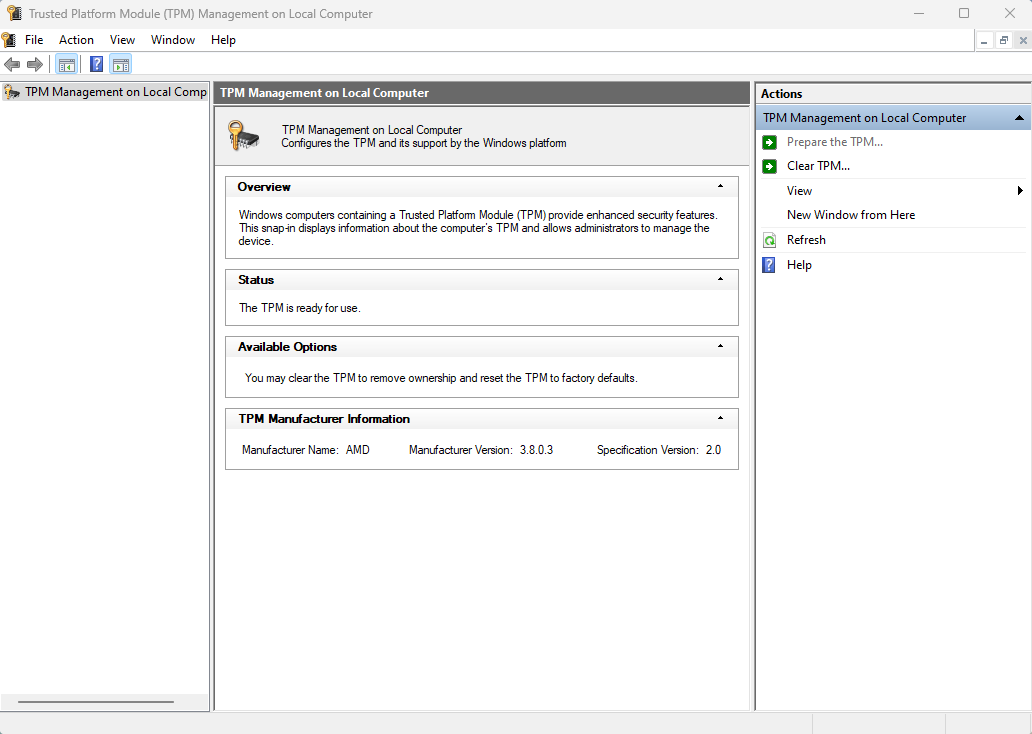1032x734 pixels.
Task: Open Help via blue question toolbar icon
Action: pos(97,65)
